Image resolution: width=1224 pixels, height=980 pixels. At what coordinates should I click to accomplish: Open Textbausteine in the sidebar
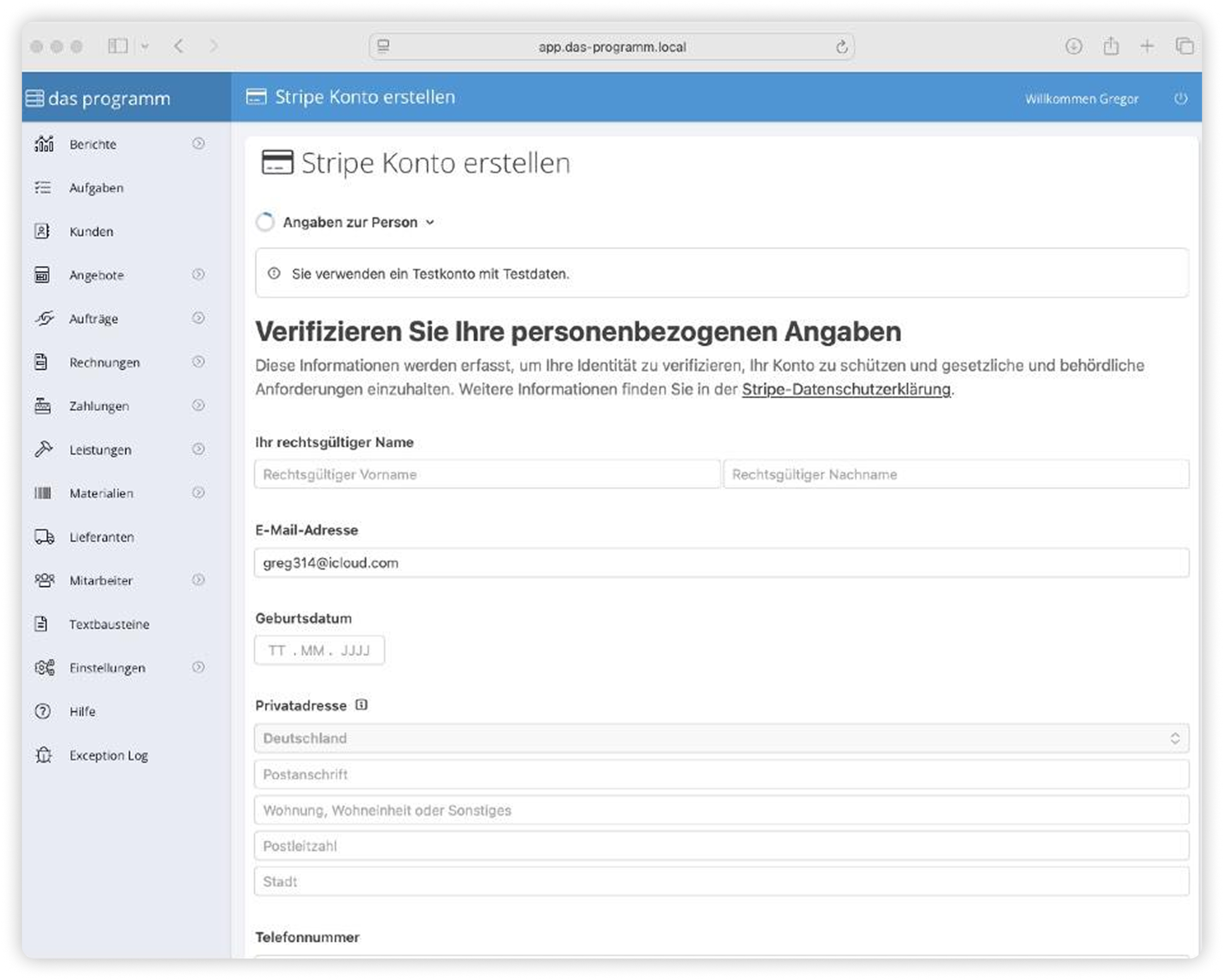109,624
